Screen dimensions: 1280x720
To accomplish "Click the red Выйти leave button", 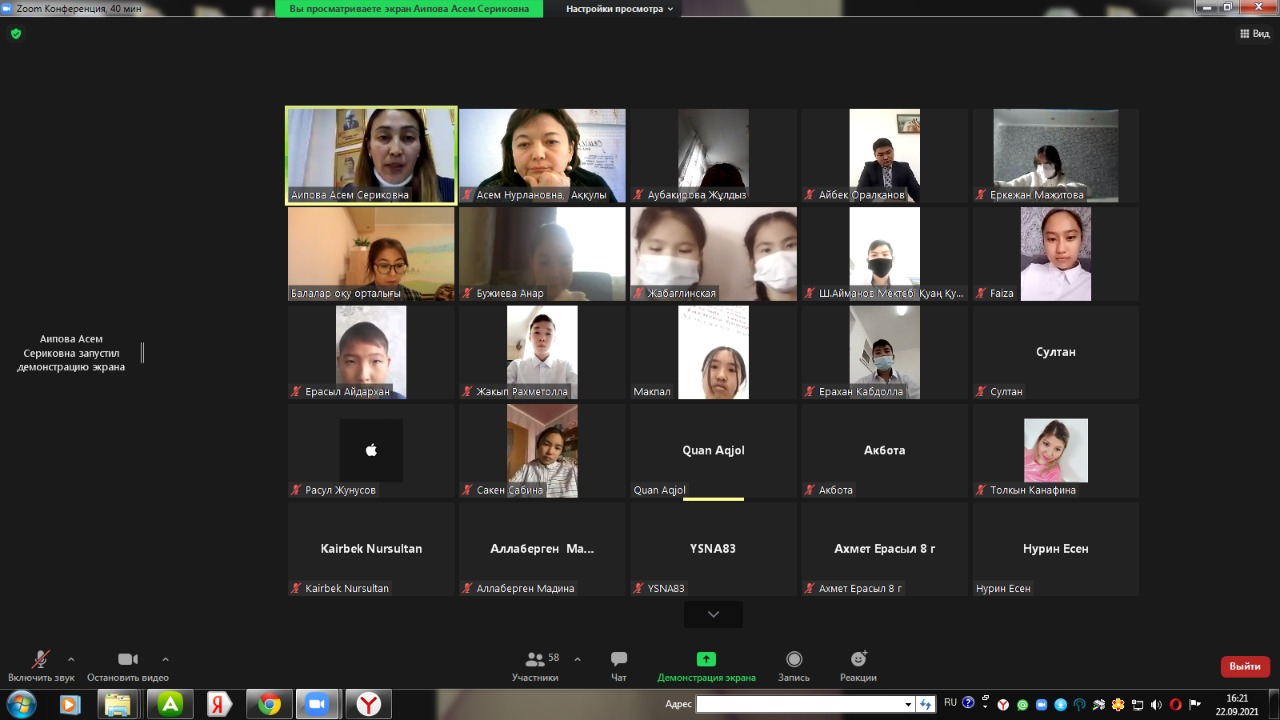I will point(1245,666).
